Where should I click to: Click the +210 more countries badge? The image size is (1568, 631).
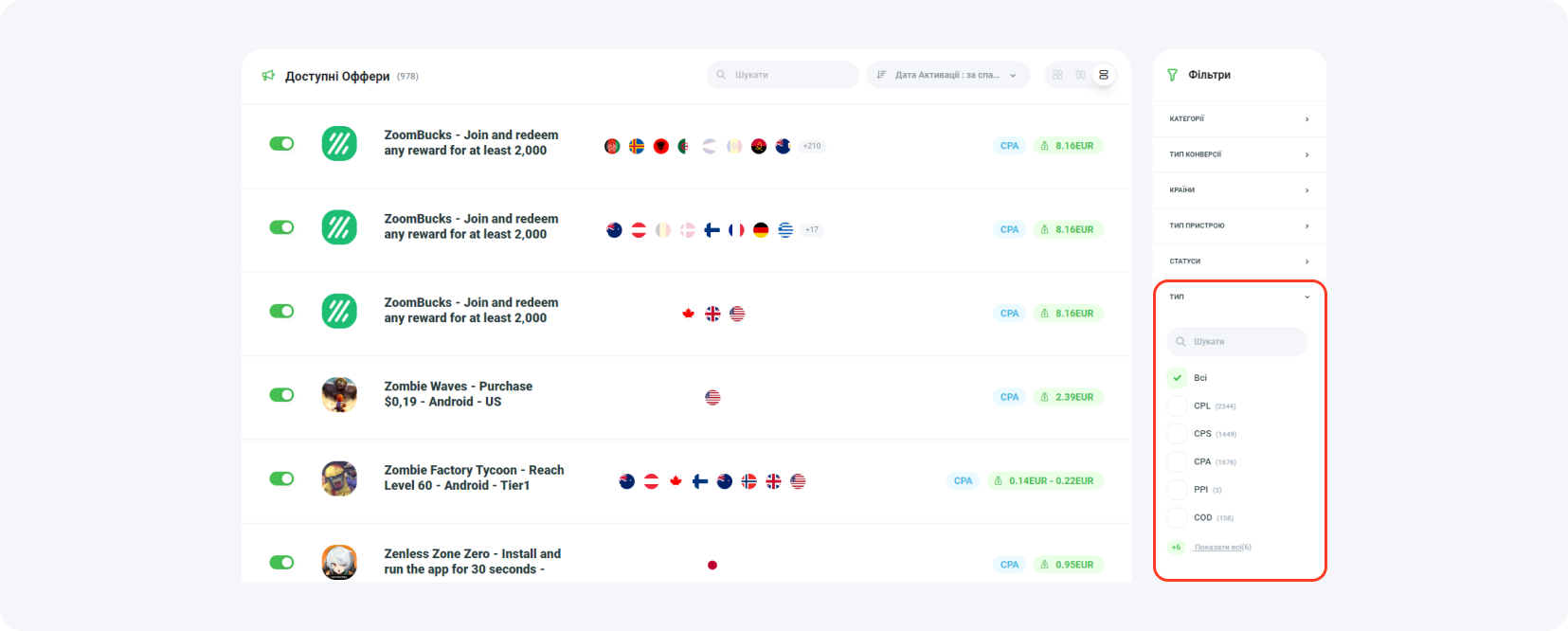[x=812, y=146]
